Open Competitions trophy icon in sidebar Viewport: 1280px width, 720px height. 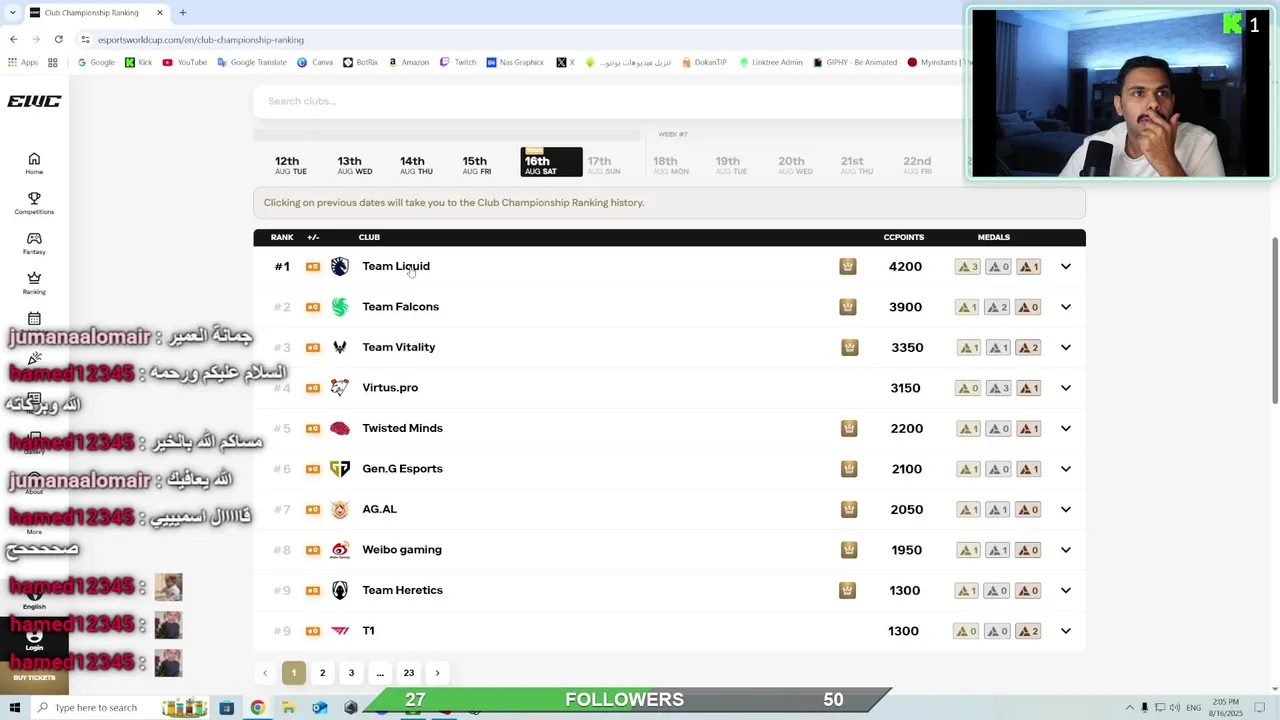tap(34, 203)
